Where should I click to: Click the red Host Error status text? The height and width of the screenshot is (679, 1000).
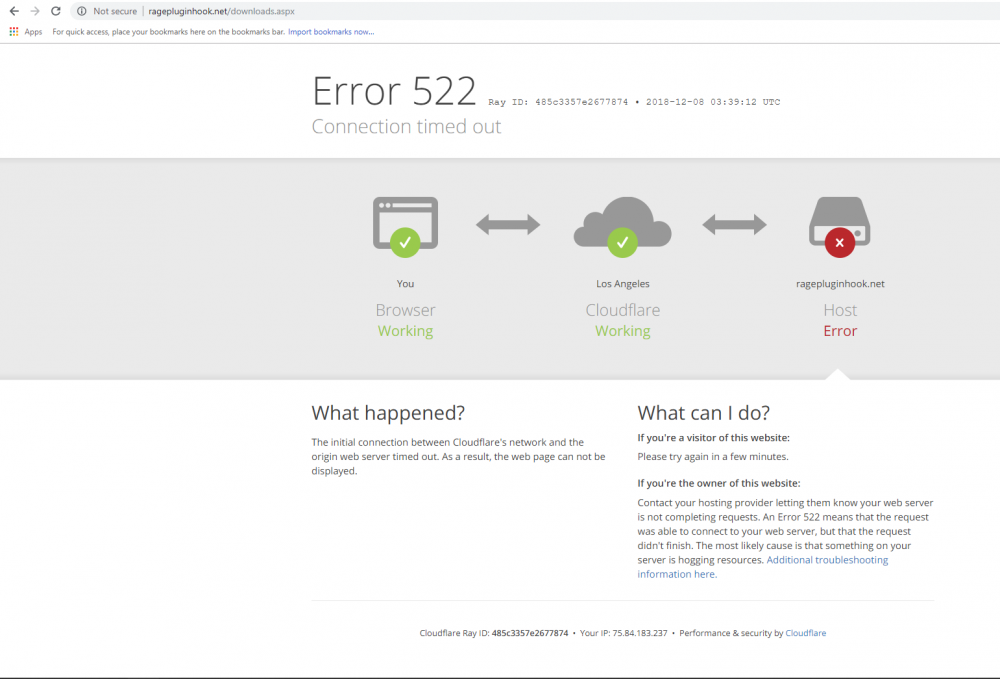(840, 331)
